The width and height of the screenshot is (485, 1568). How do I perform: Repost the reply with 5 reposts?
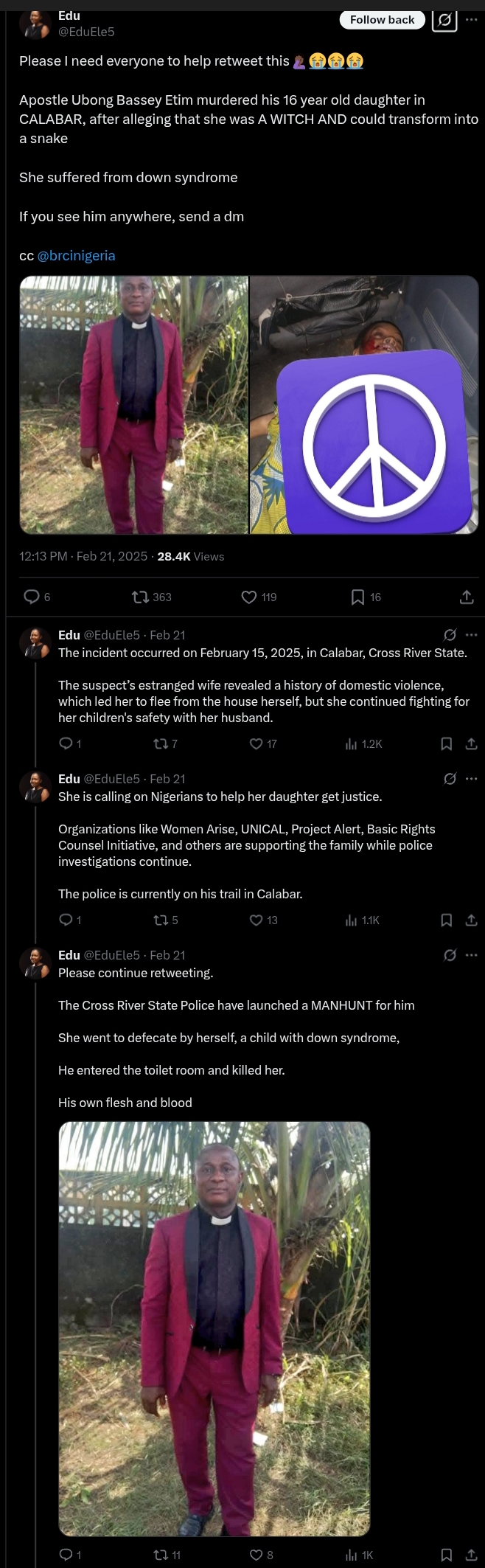tap(160, 920)
